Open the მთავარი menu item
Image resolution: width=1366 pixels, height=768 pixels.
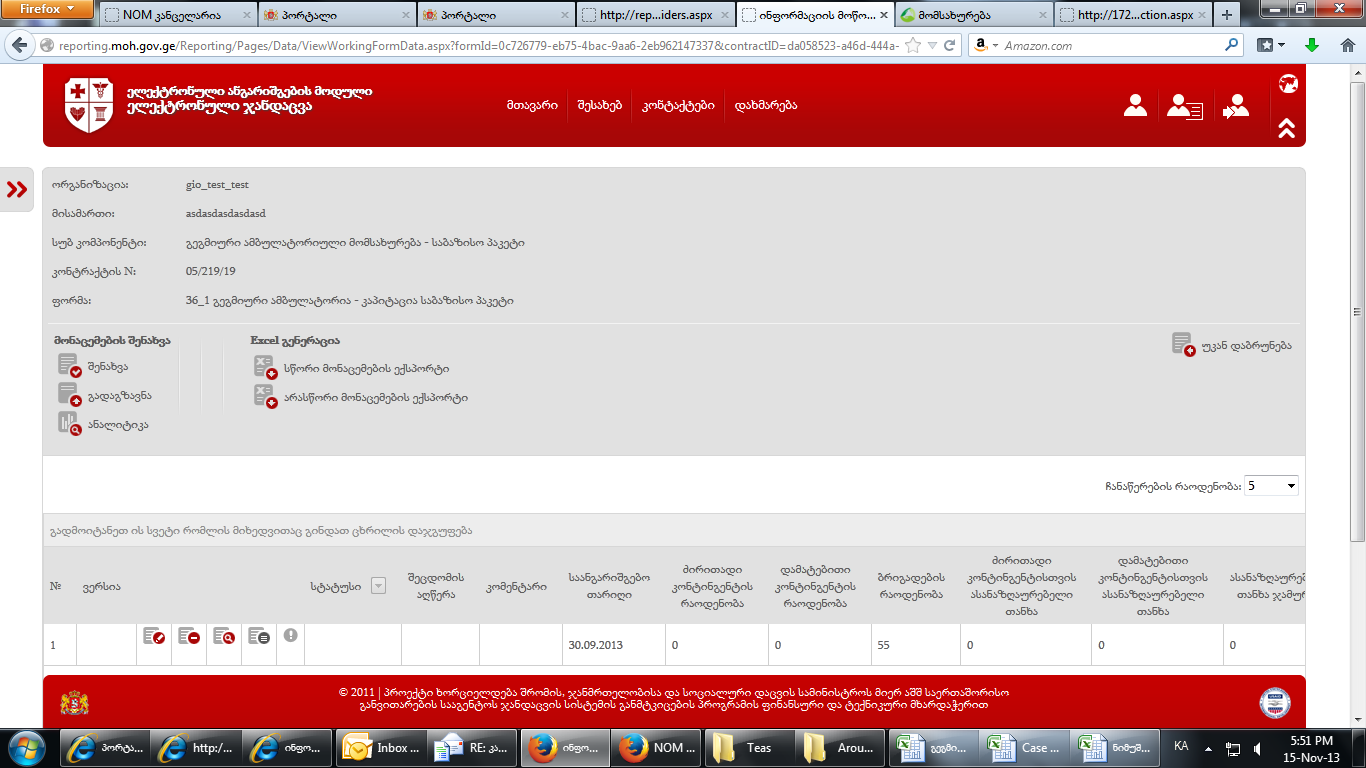pos(532,106)
